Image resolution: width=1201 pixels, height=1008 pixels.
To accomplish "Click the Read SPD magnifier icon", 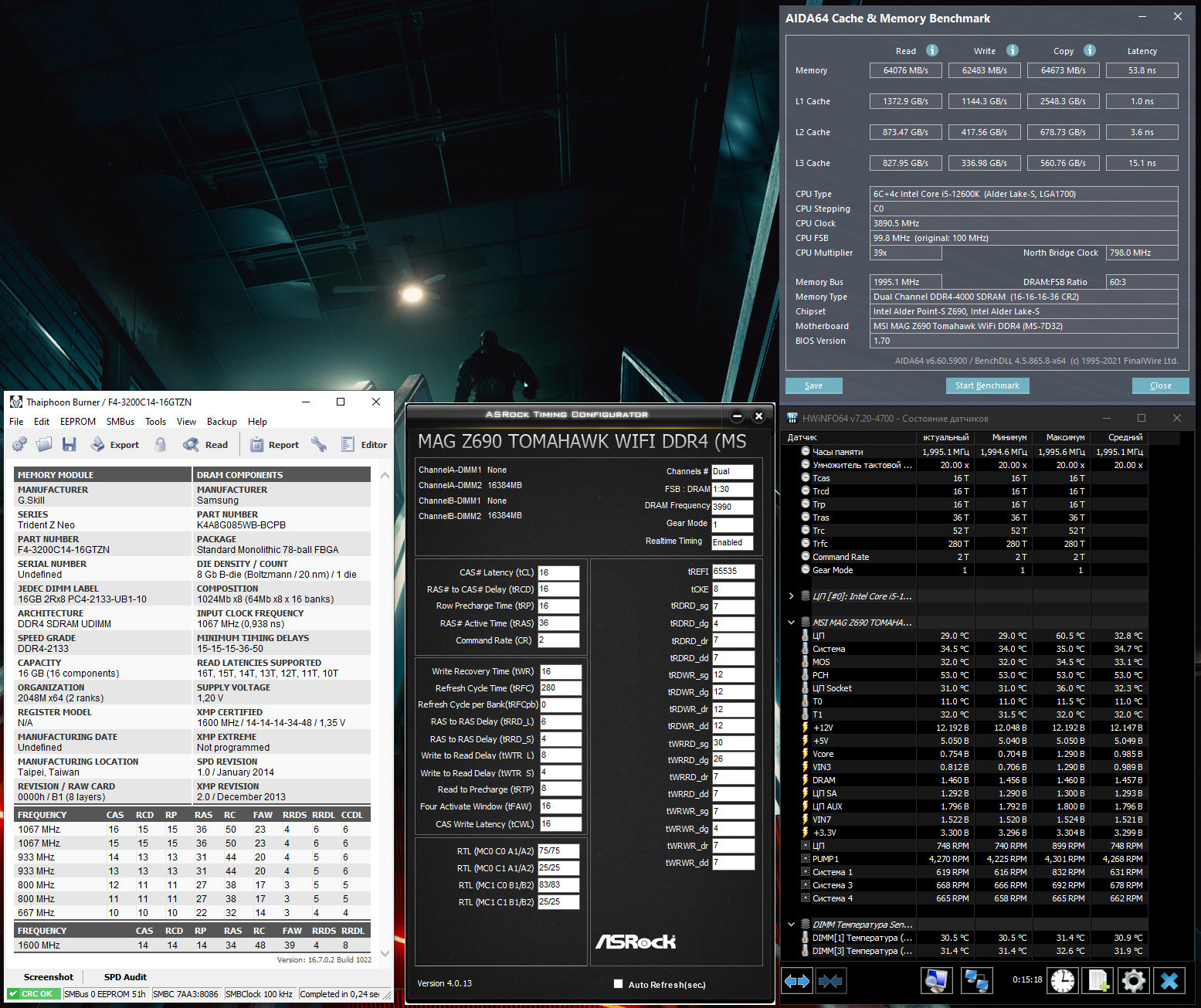I will click(191, 445).
